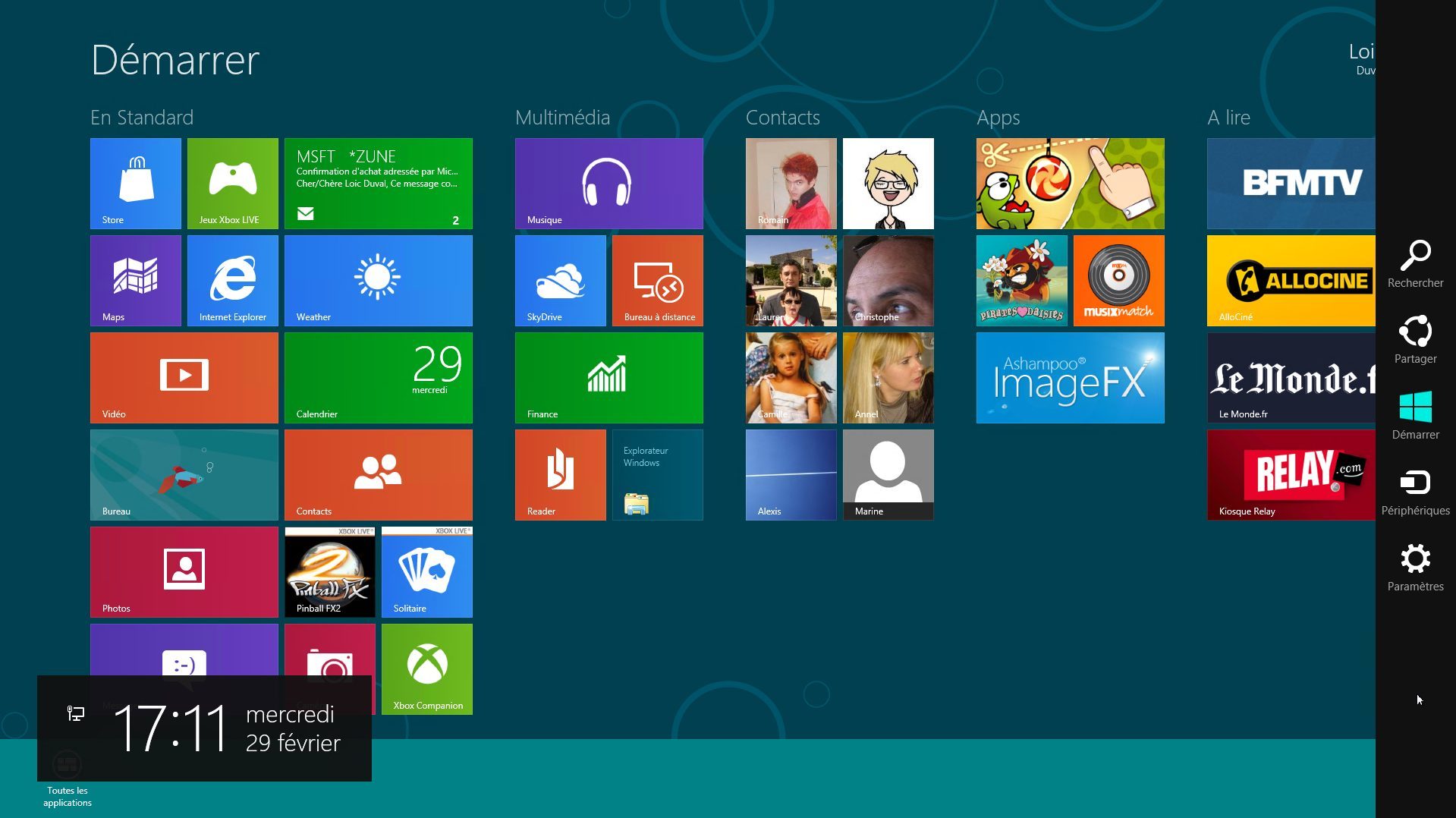Open the Paramètres charm
1456x818 pixels.
[1415, 567]
